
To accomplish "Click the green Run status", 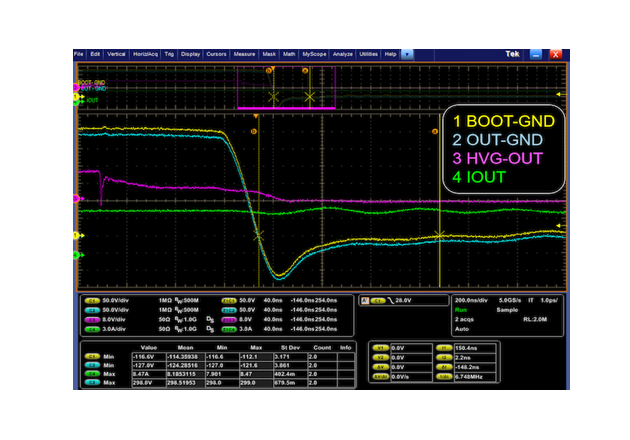I will 460,310.
